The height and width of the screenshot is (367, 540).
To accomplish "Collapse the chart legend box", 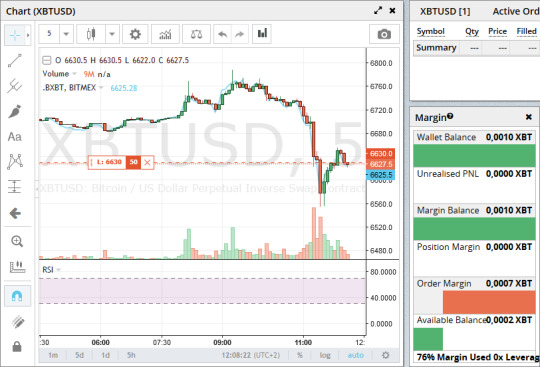I will click(46, 61).
